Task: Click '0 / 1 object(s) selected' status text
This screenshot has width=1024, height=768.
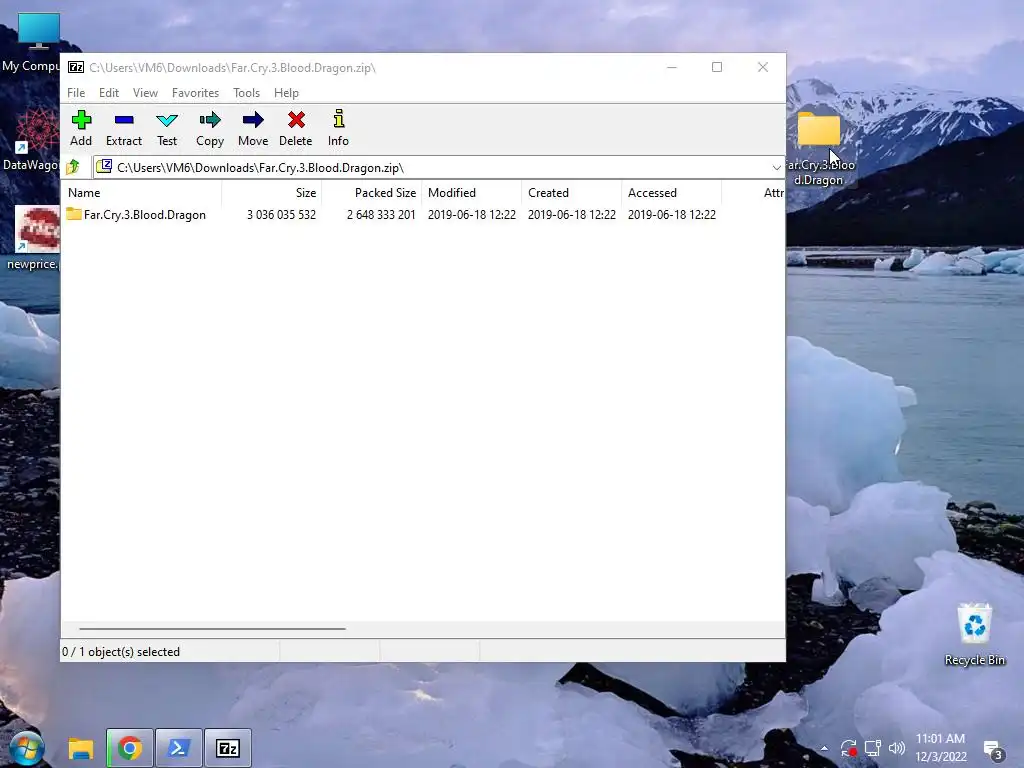Action: pyautogui.click(x=121, y=652)
